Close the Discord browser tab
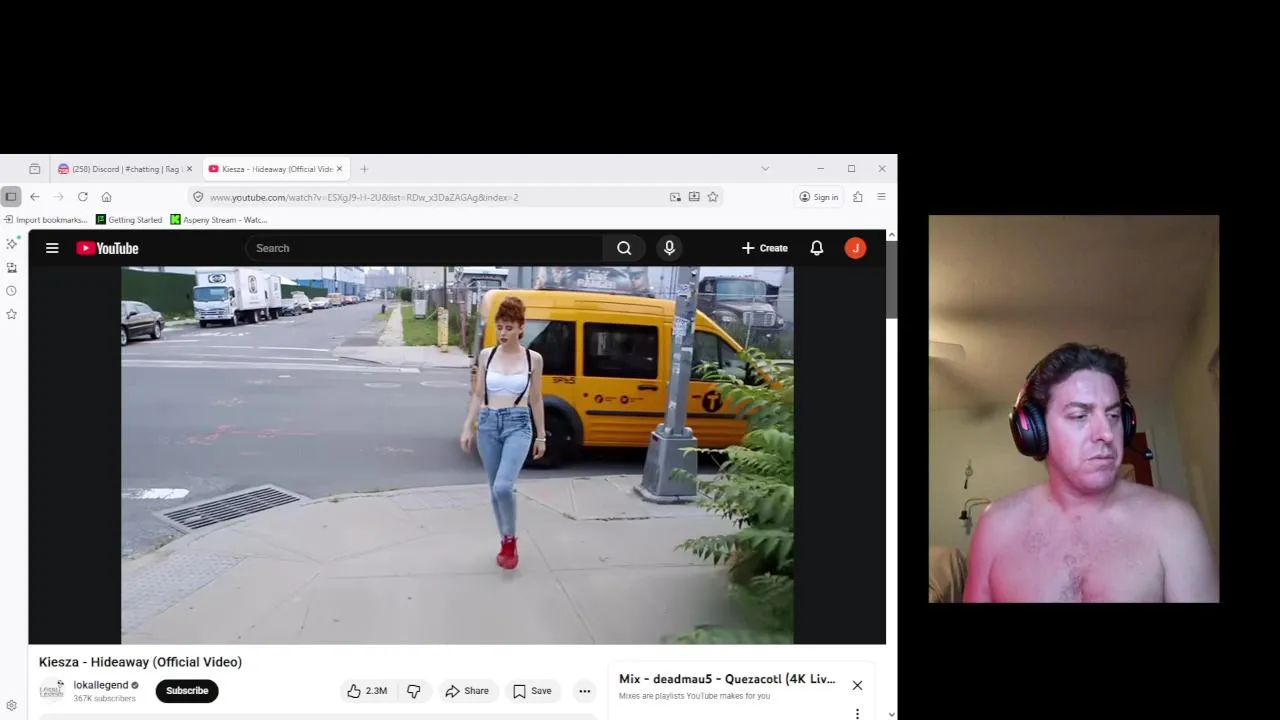 [189, 169]
